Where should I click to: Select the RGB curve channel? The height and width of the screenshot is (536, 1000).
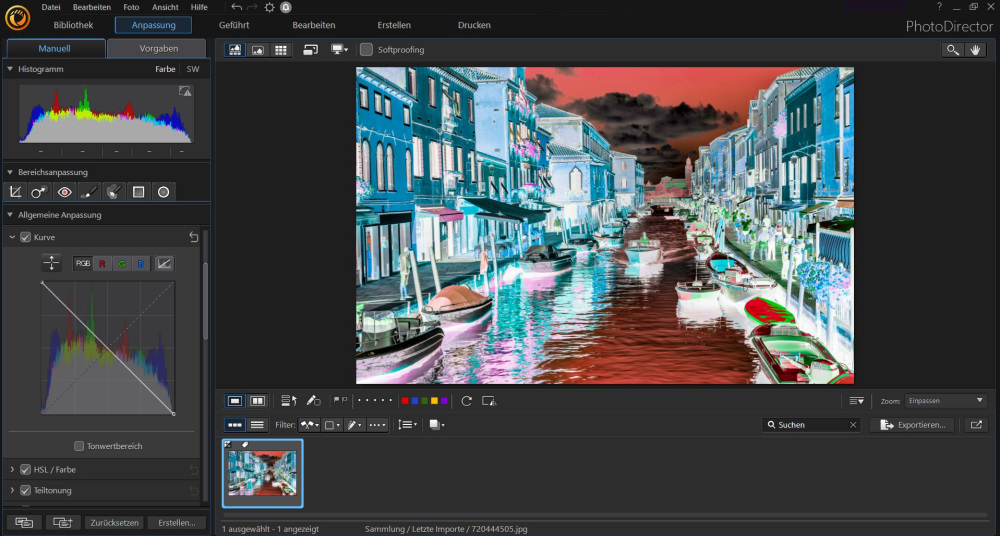pos(83,263)
